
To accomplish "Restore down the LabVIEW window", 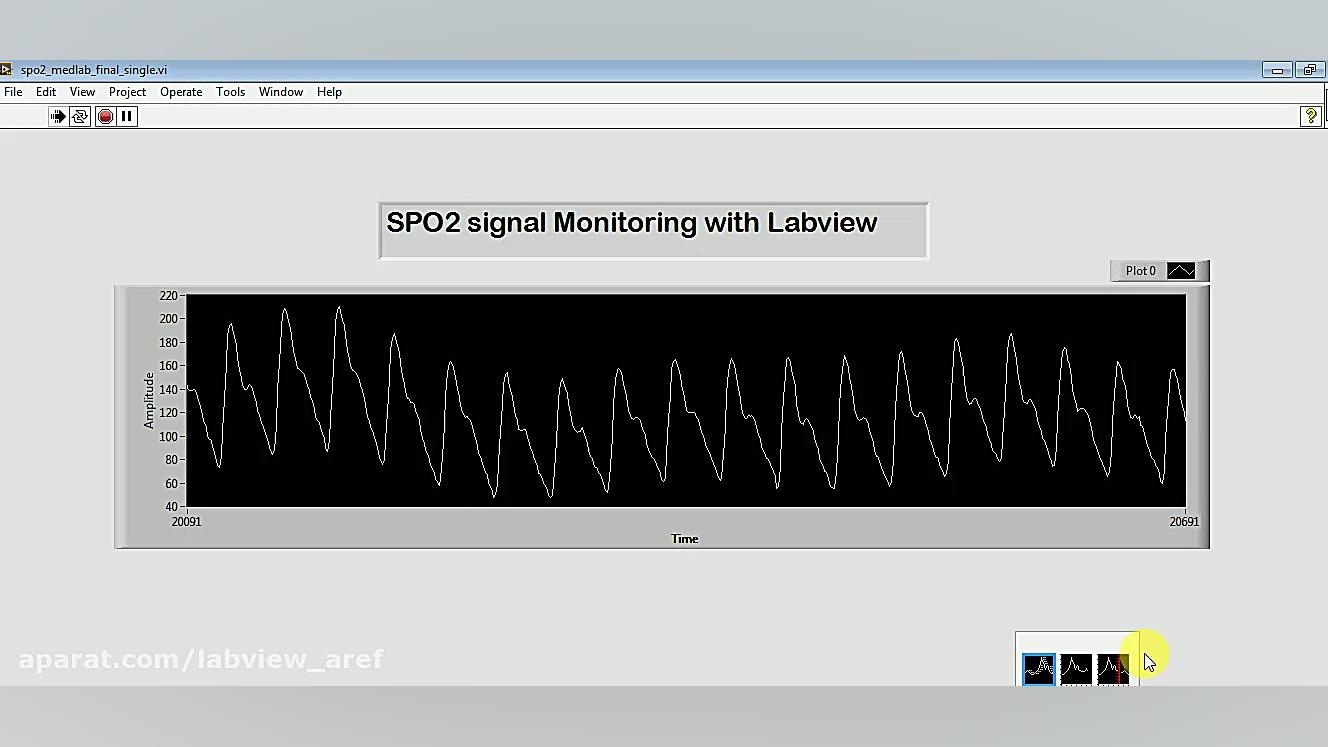I will (1309, 70).
